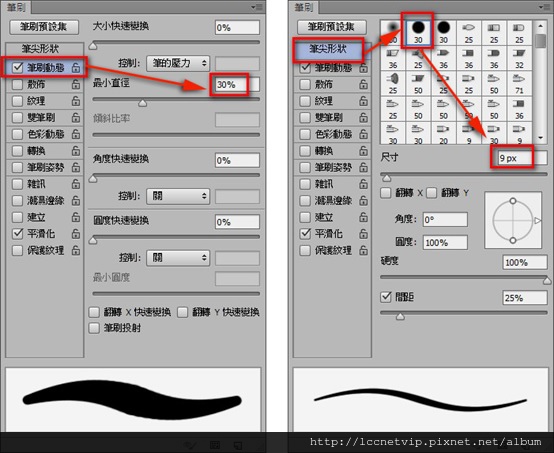Toggle lock beside 濕邊緣 in right panel
This screenshot has height=453, width=554.
(363, 200)
